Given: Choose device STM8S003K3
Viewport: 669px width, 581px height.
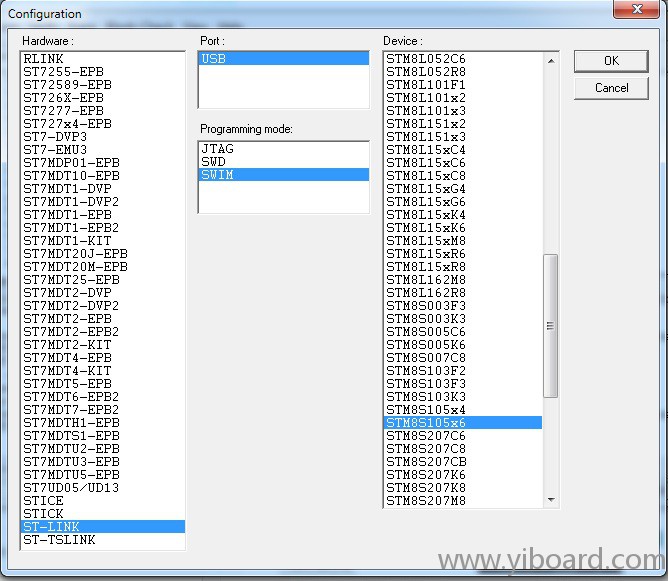Looking at the screenshot, I should point(463,319).
